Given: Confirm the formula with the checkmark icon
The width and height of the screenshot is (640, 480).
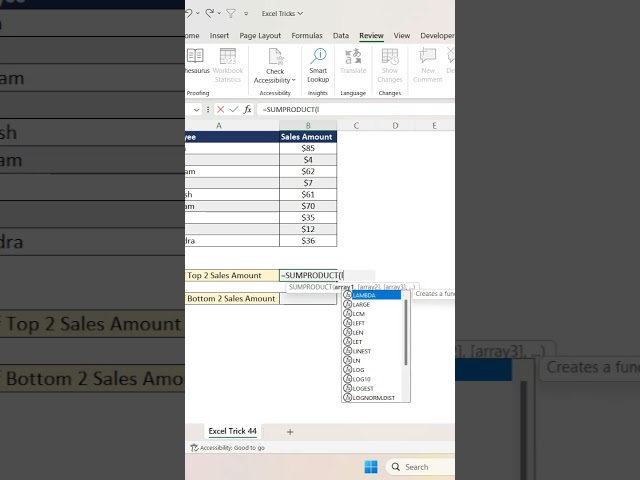Looking at the screenshot, I should (x=234, y=109).
